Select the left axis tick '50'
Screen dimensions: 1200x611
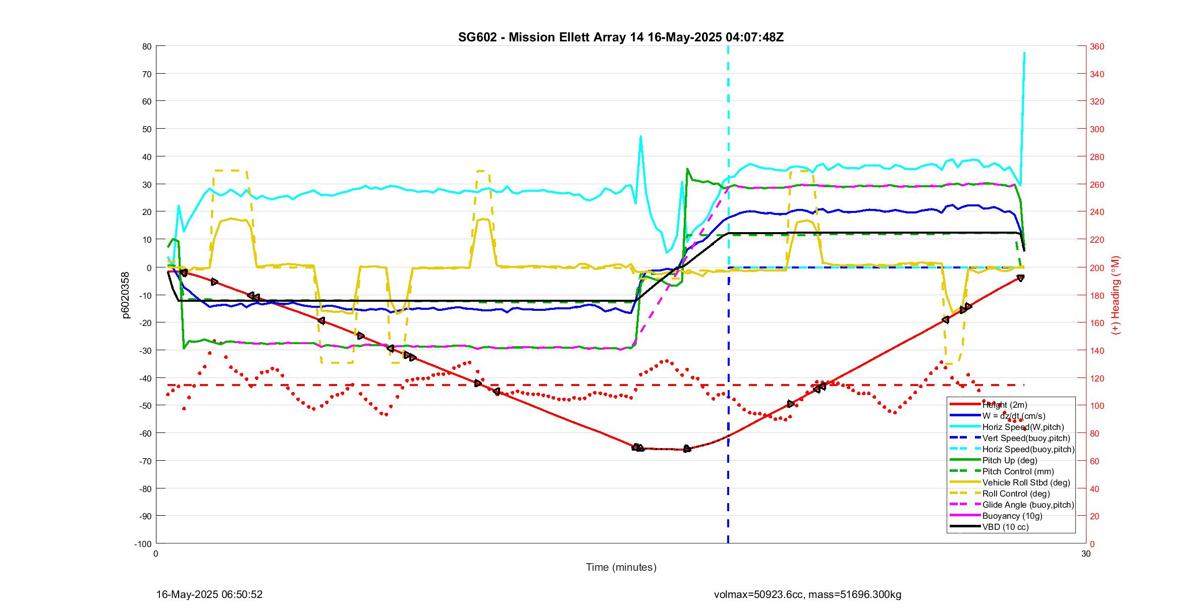(x=146, y=129)
